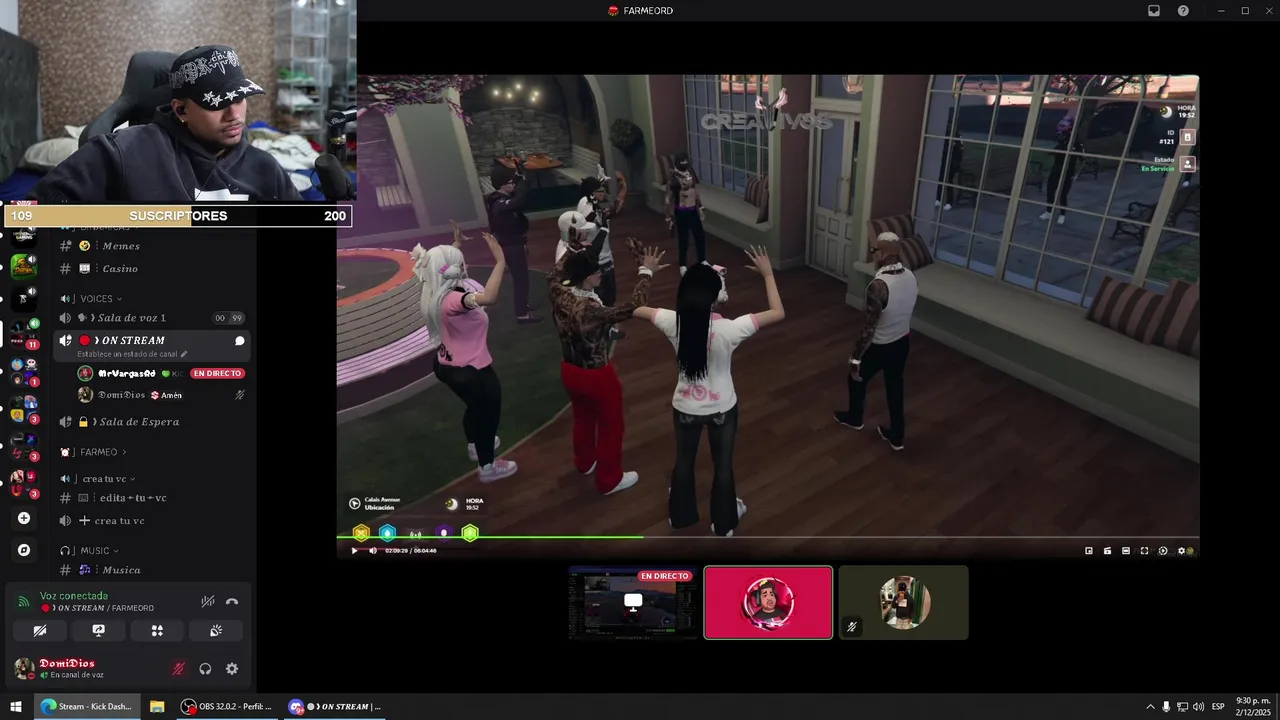Toggle deafen headphones icon
This screenshot has width=1280, height=720.
(205, 669)
